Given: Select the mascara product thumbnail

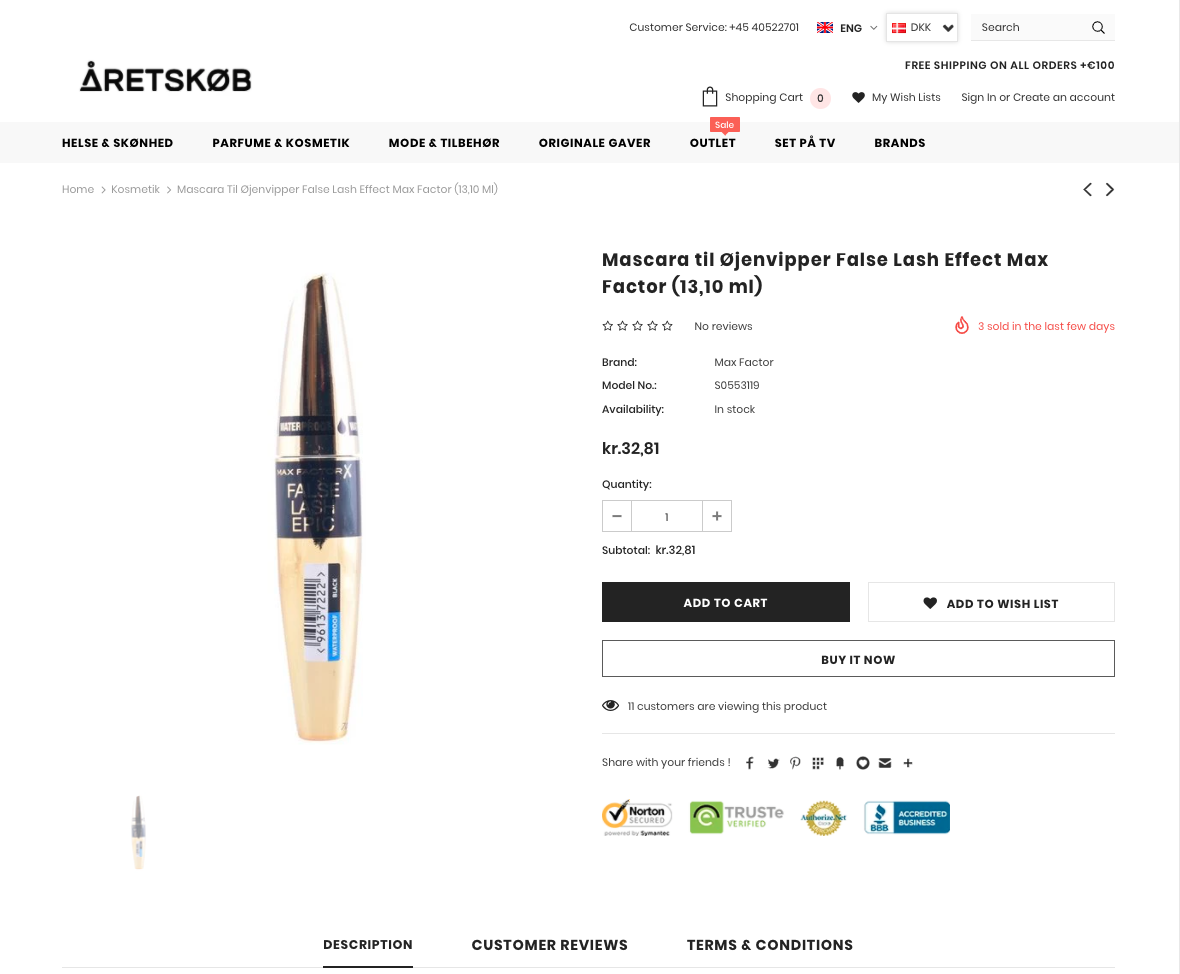Looking at the screenshot, I should tap(138, 832).
